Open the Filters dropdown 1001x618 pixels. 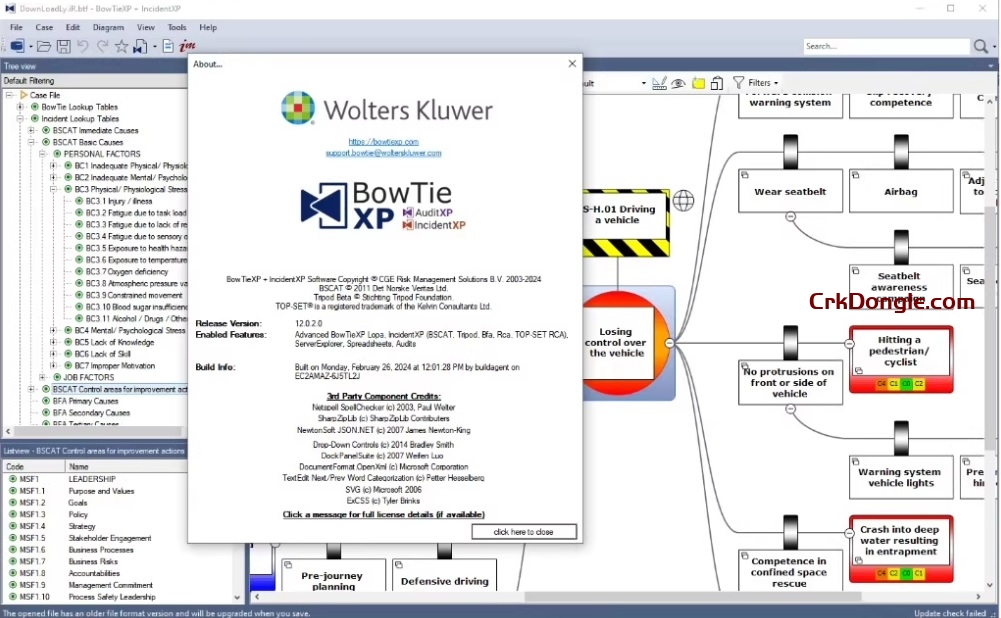(x=757, y=83)
